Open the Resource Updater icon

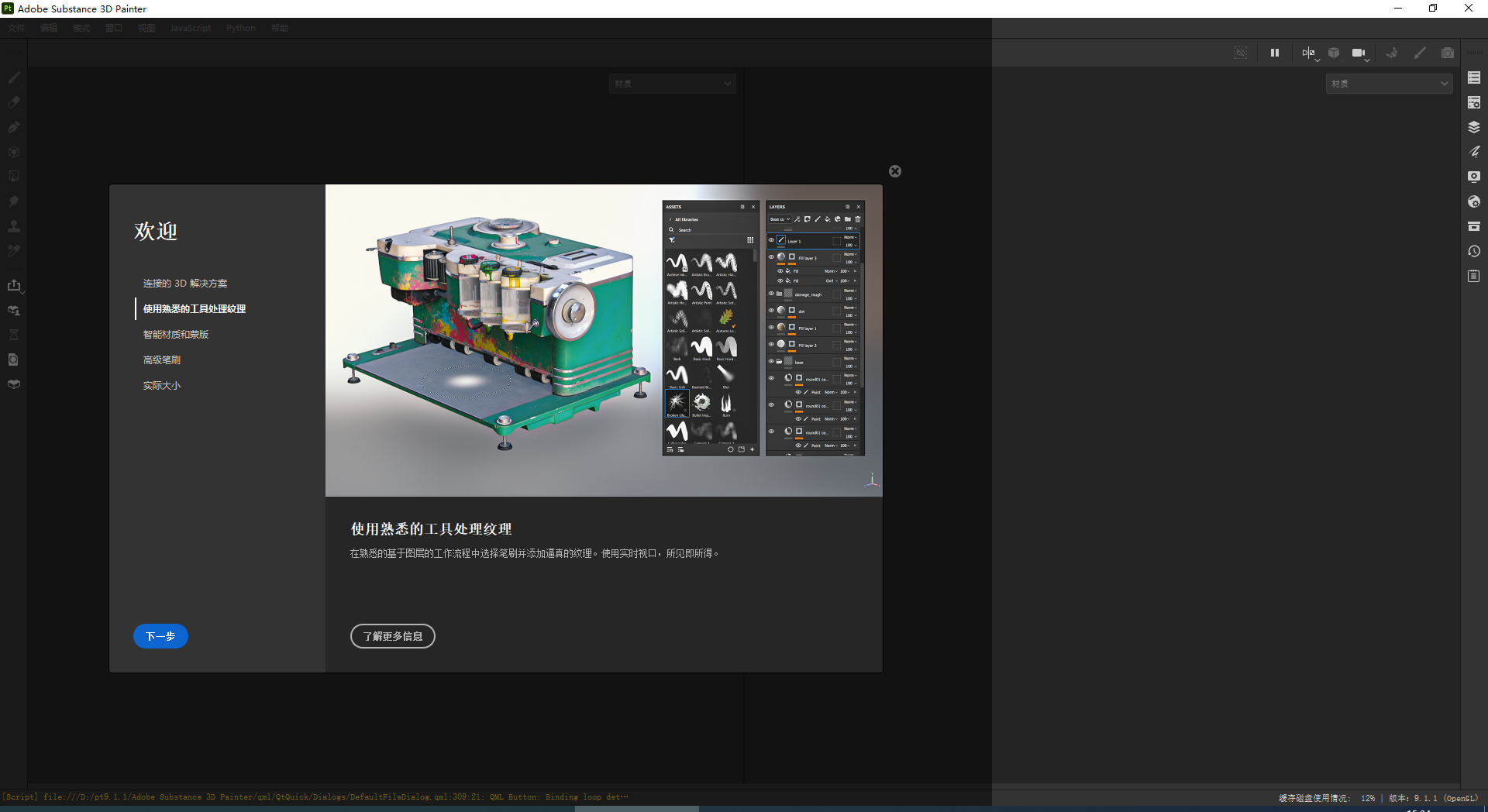click(x=13, y=360)
